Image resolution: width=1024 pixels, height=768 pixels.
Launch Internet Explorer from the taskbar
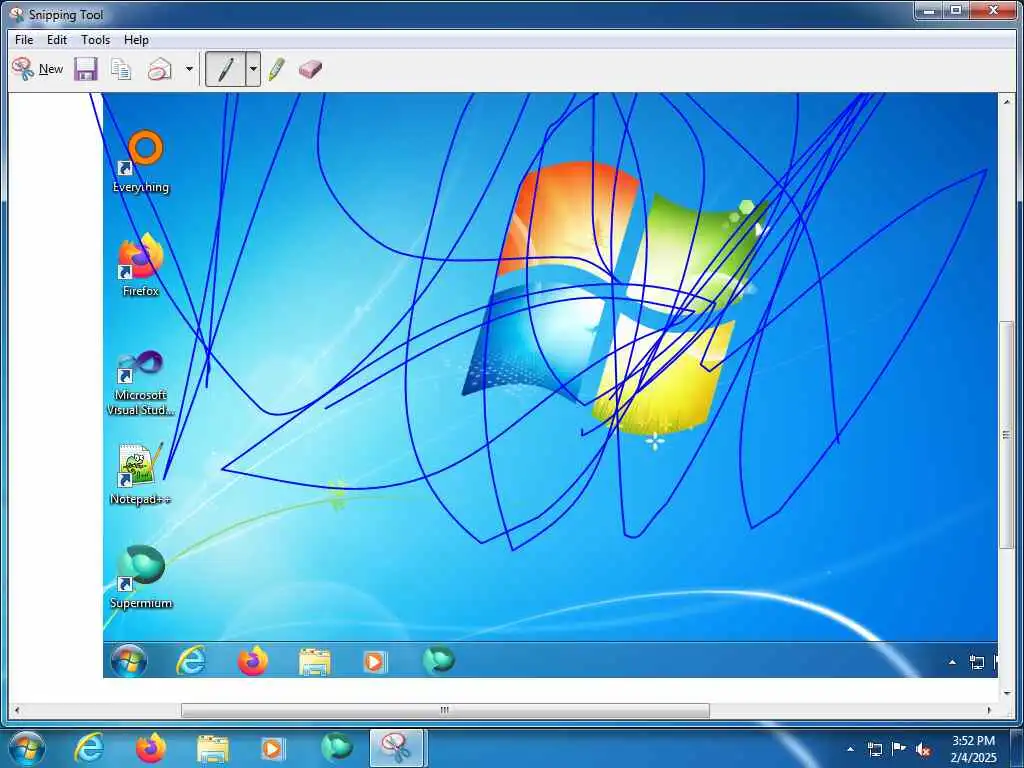(88, 748)
